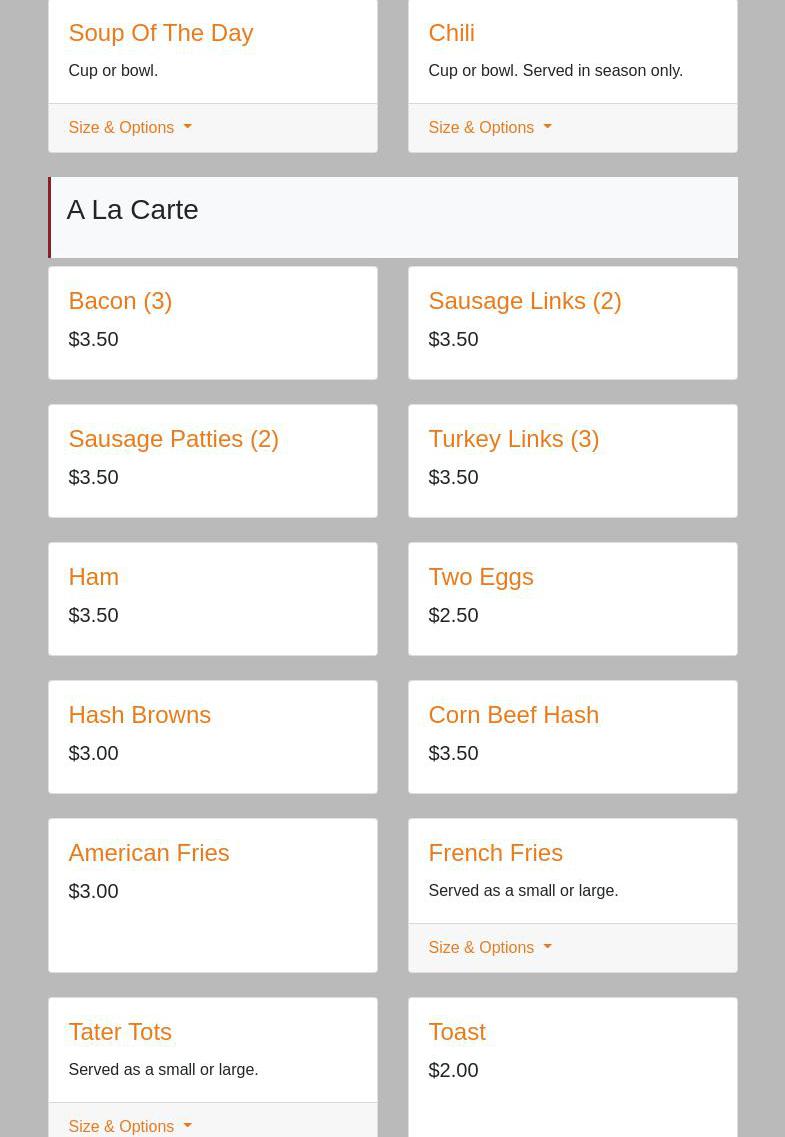Select American Fries item
Viewport: 785px width, 1137px height.
[148, 853]
